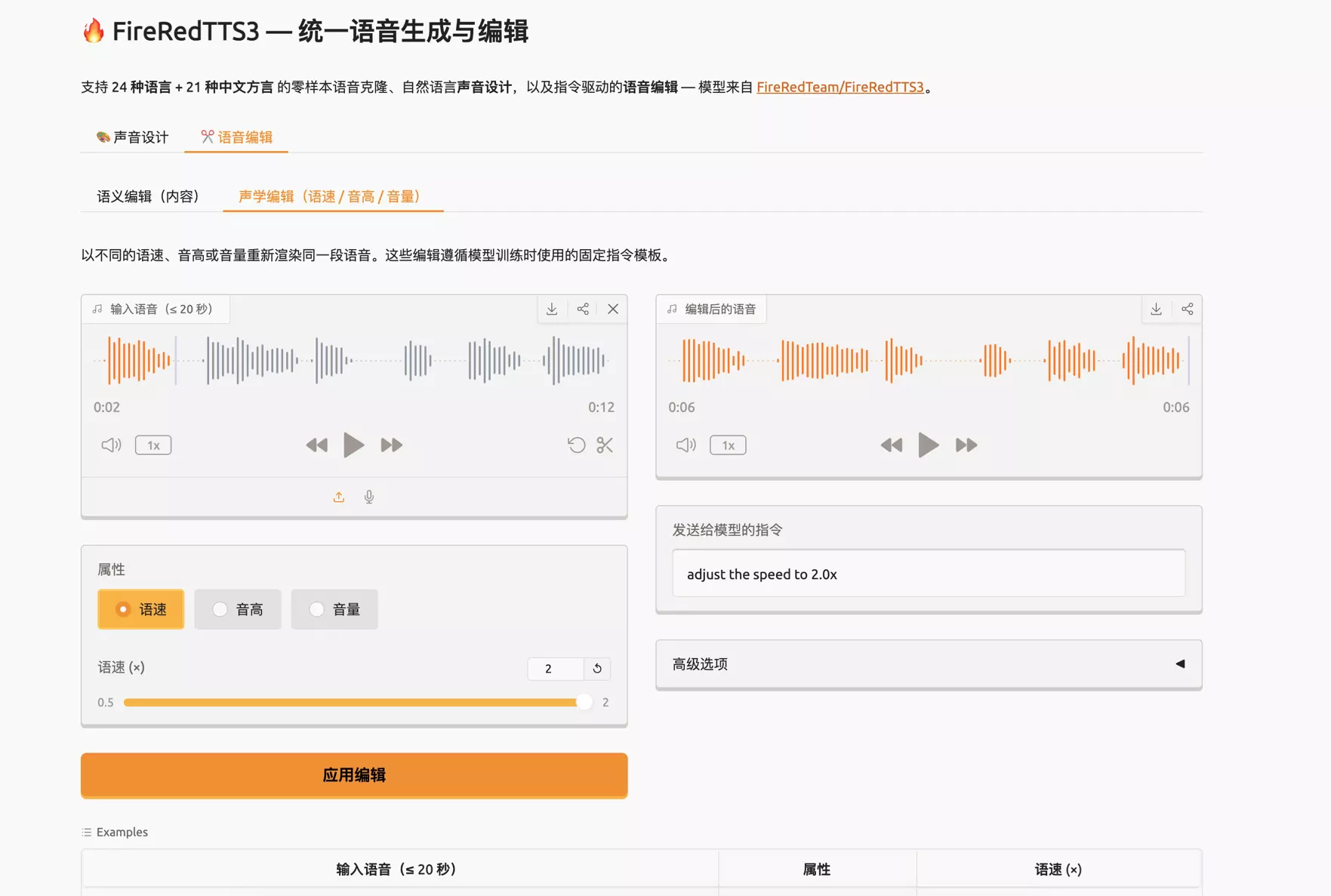Record from microphone icon
This screenshot has width=1331, height=896.
369,497
